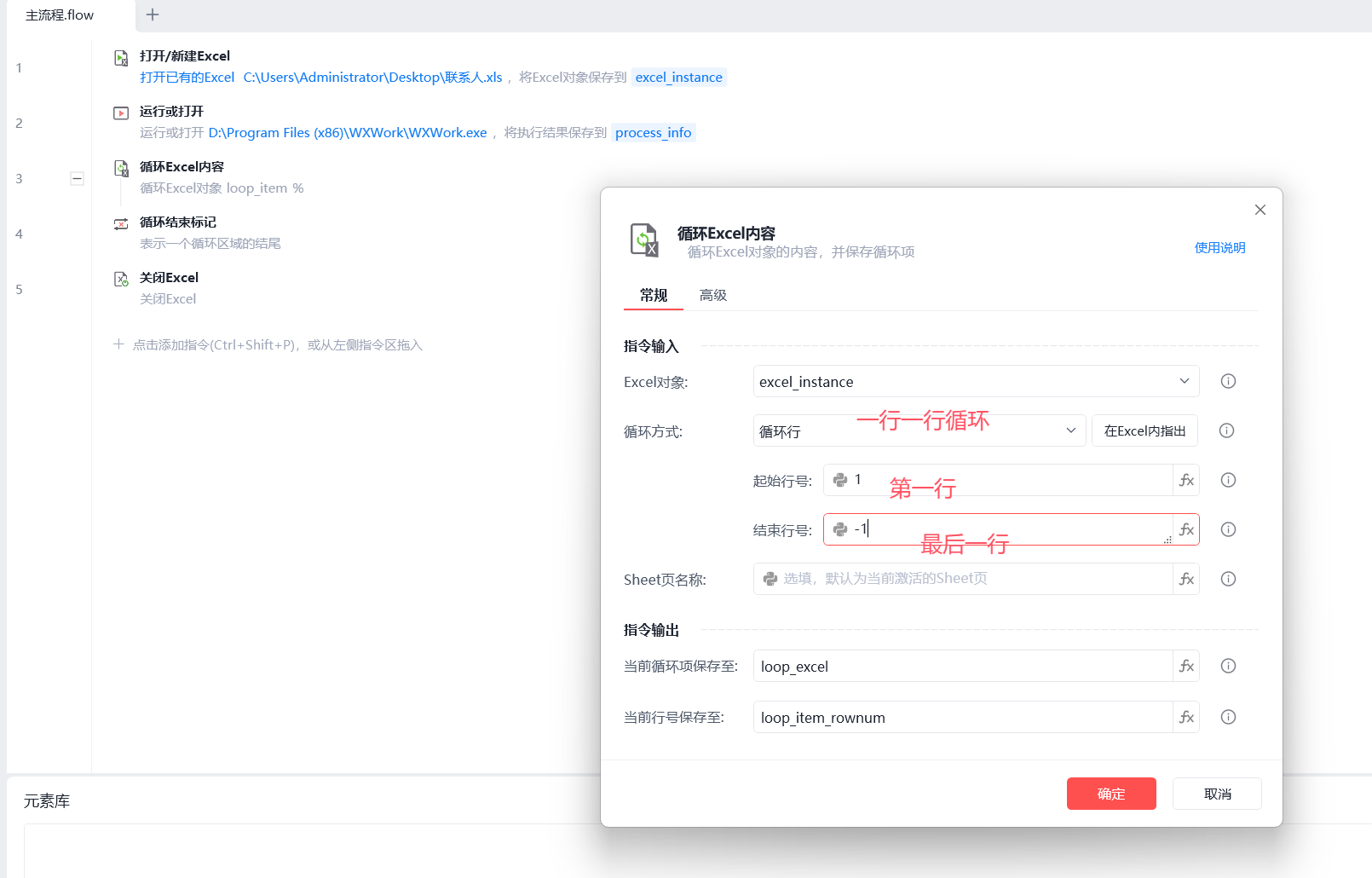1372x878 pixels.
Task: Click line number 5 in gutter
Action: 19,289
